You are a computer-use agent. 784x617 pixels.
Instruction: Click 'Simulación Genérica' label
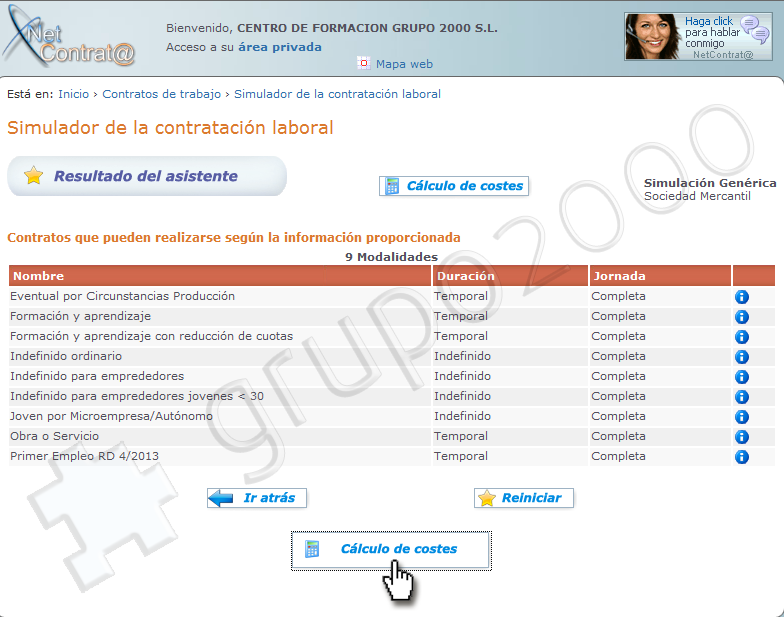tap(710, 183)
